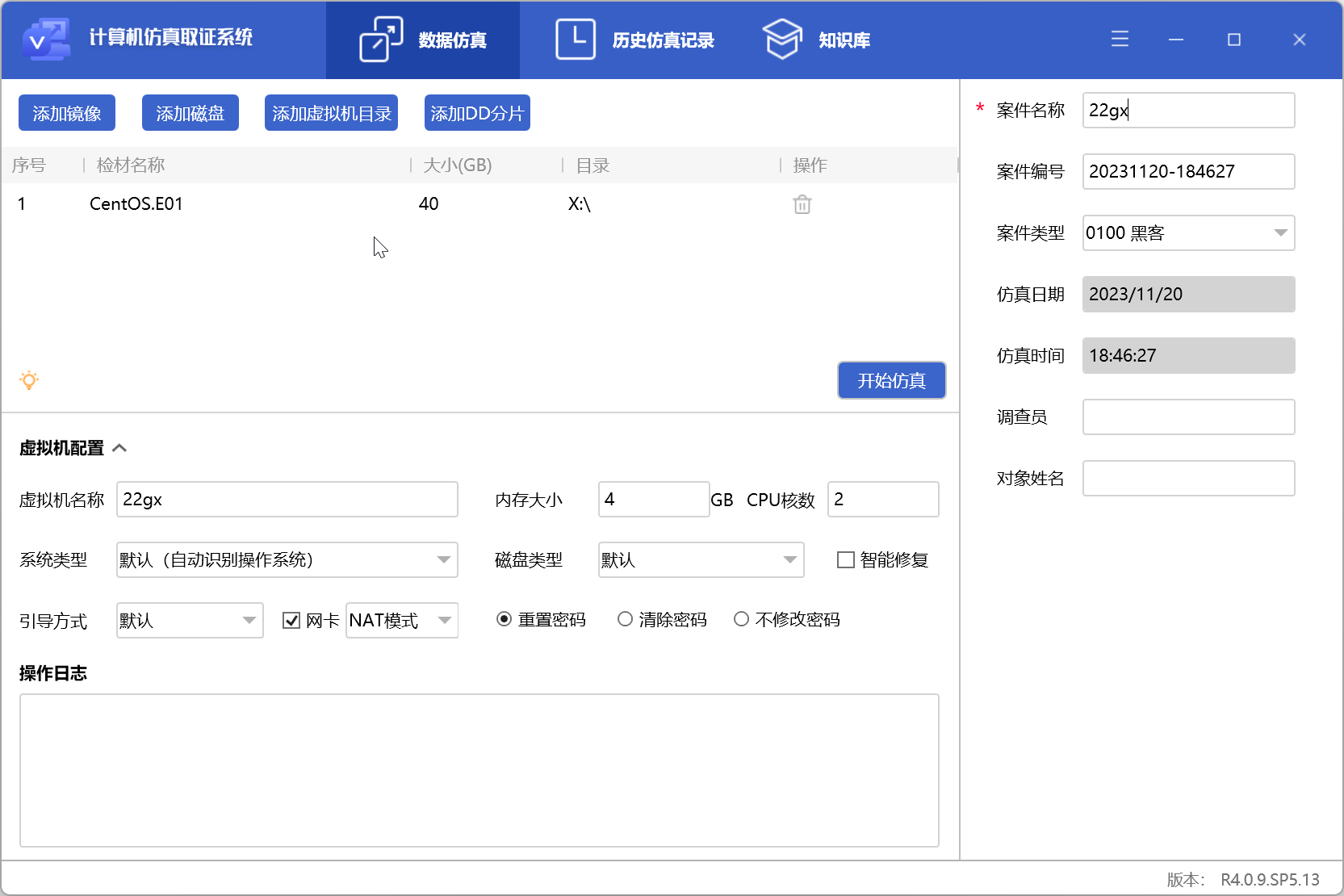Minimize the application window
This screenshot has width=1344, height=896.
(1176, 39)
